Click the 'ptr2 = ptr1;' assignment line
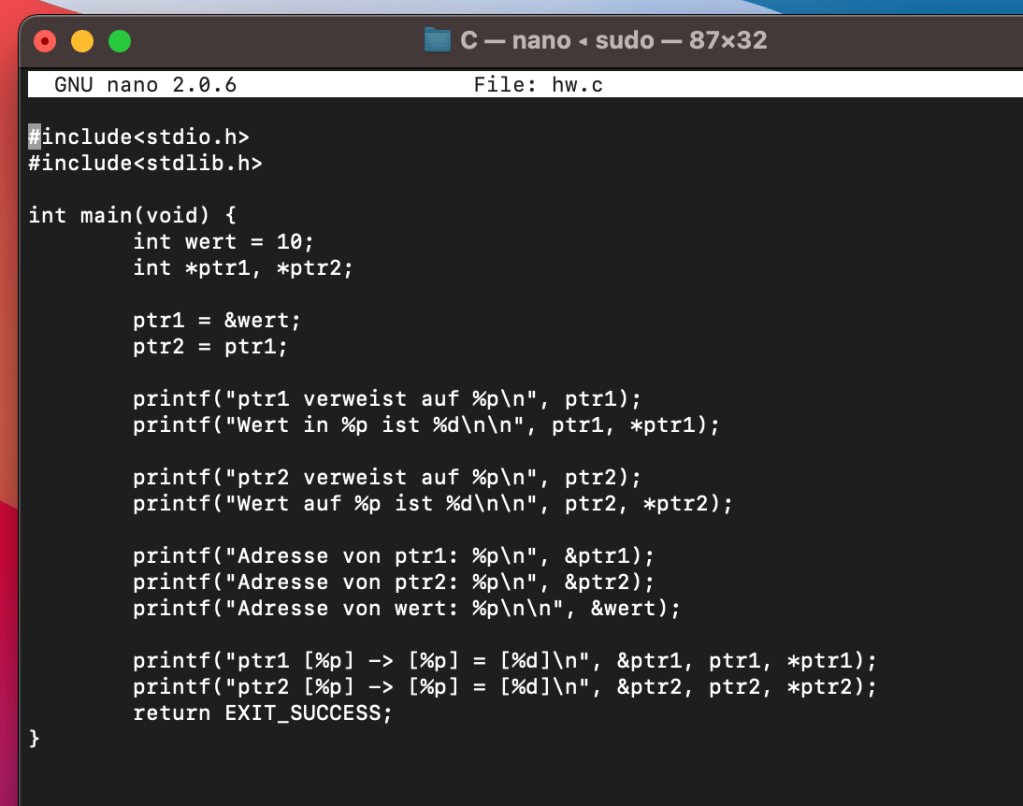Screen dimensions: 1023x806 210,347
